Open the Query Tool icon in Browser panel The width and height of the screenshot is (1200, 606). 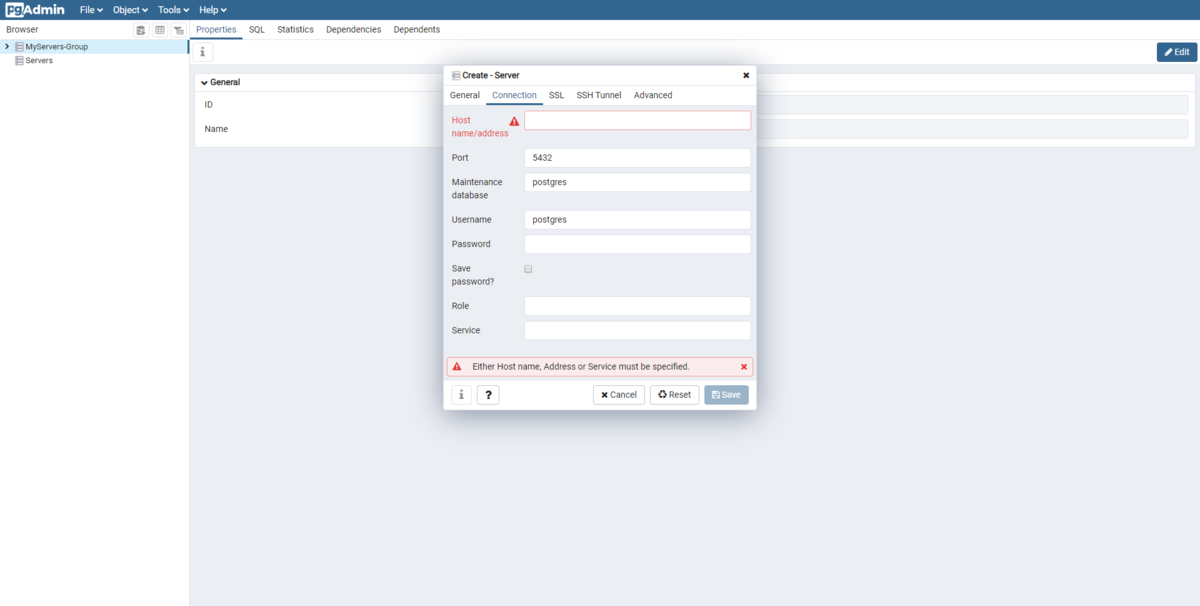[x=141, y=30]
